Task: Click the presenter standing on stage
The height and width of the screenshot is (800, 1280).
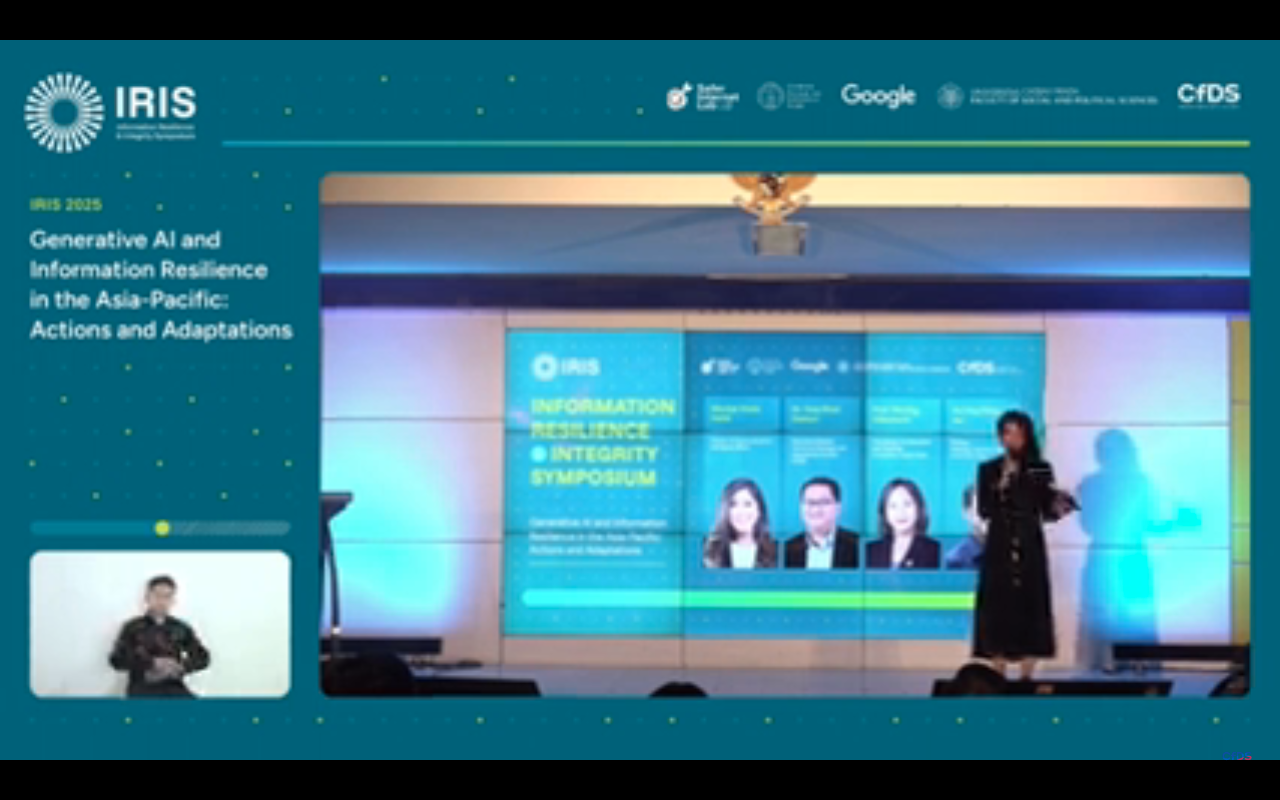Action: coord(1015,540)
